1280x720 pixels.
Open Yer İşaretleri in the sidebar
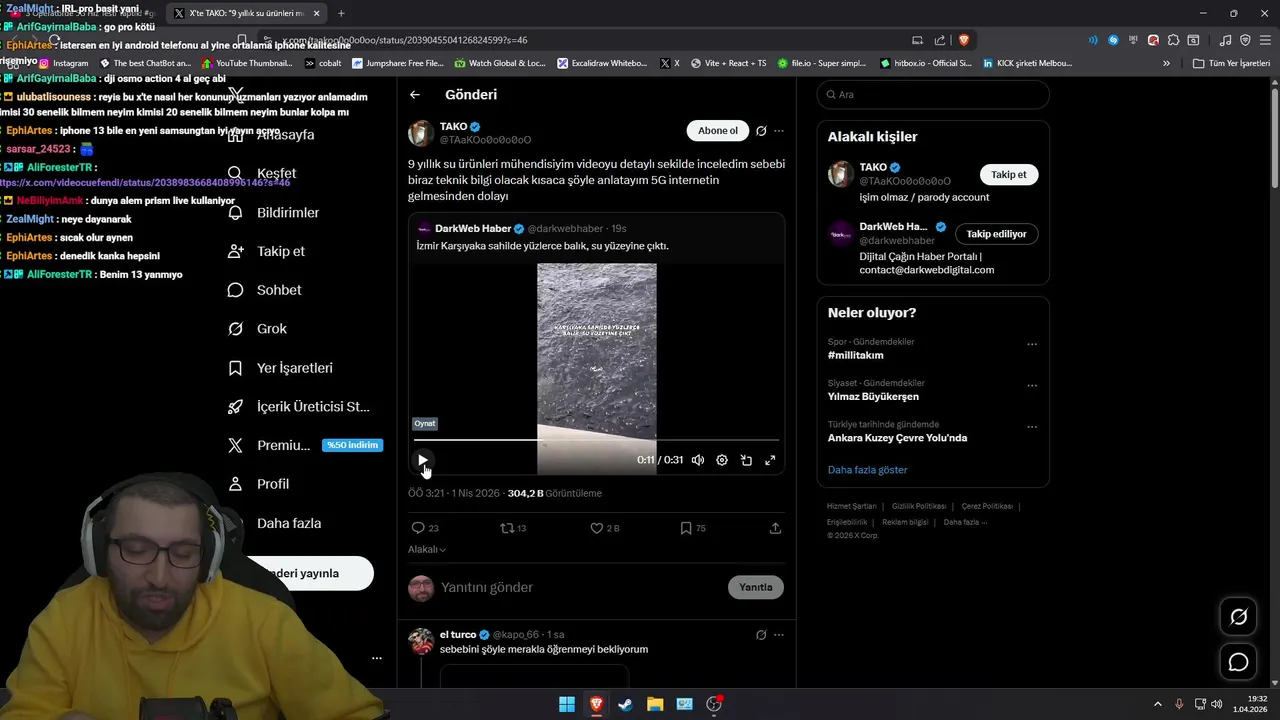280,367
